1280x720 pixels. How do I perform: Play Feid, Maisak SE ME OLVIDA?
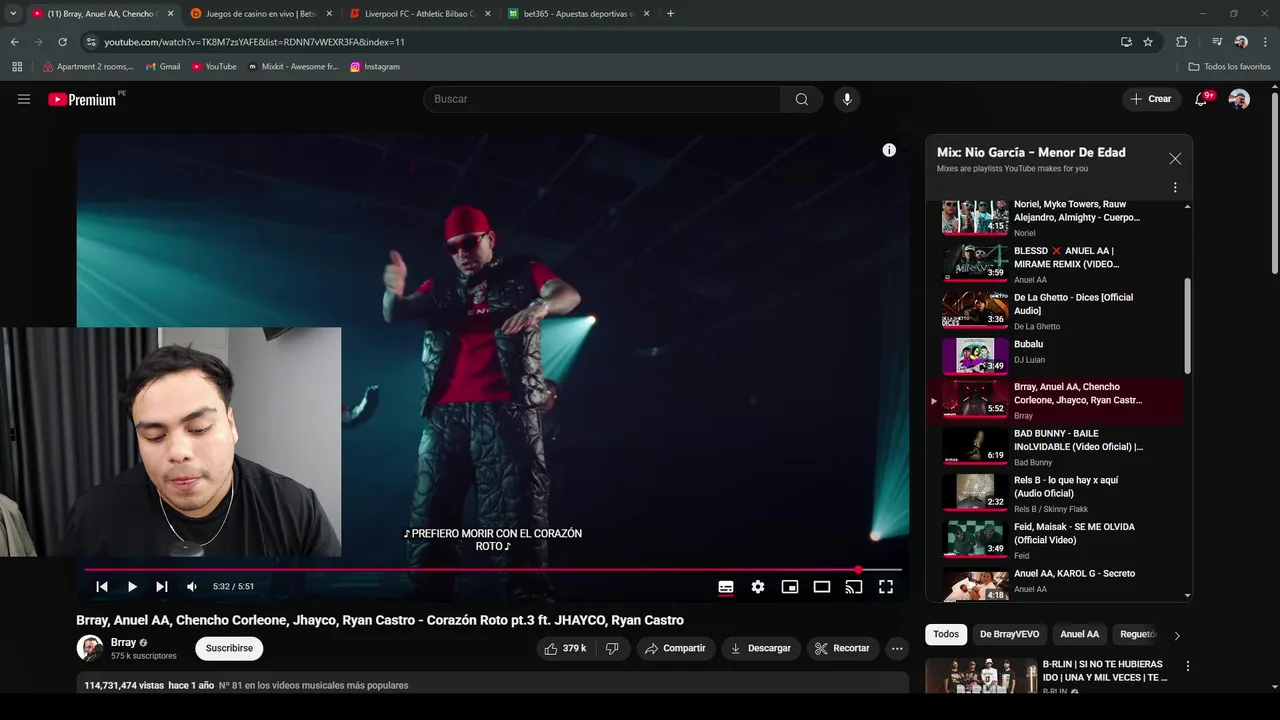[x=1055, y=540]
